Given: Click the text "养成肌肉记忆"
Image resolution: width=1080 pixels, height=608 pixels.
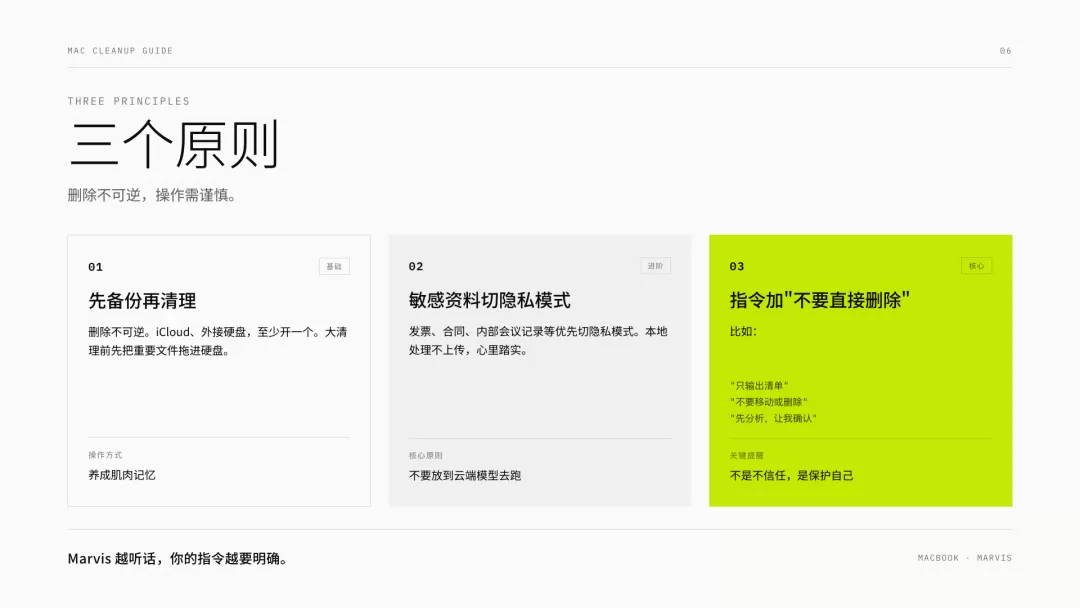Looking at the screenshot, I should tap(122, 475).
